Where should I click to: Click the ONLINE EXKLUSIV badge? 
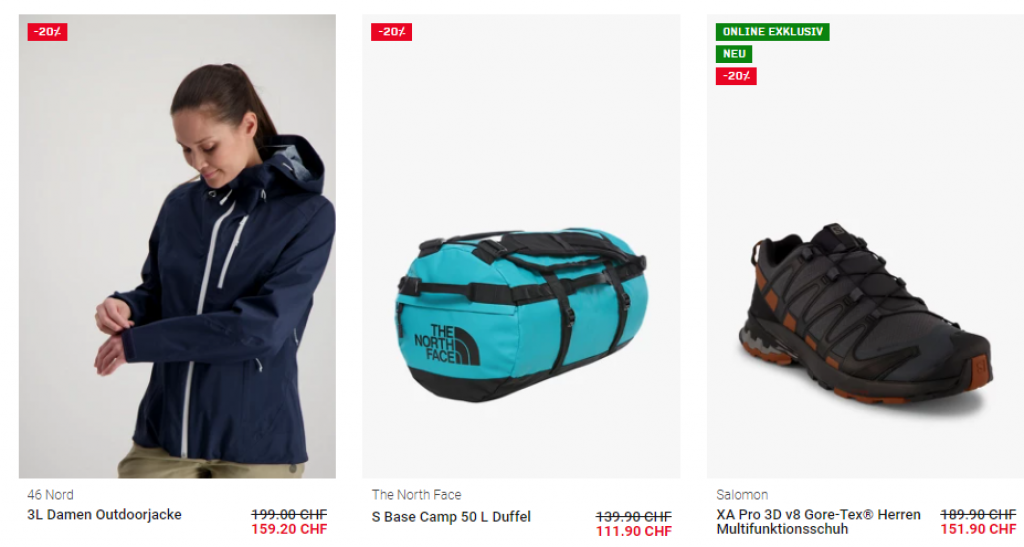(x=773, y=32)
